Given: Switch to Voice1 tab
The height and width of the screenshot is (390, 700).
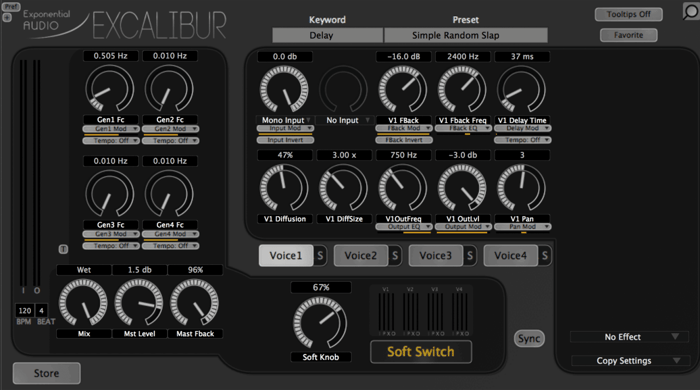Looking at the screenshot, I should tap(286, 256).
